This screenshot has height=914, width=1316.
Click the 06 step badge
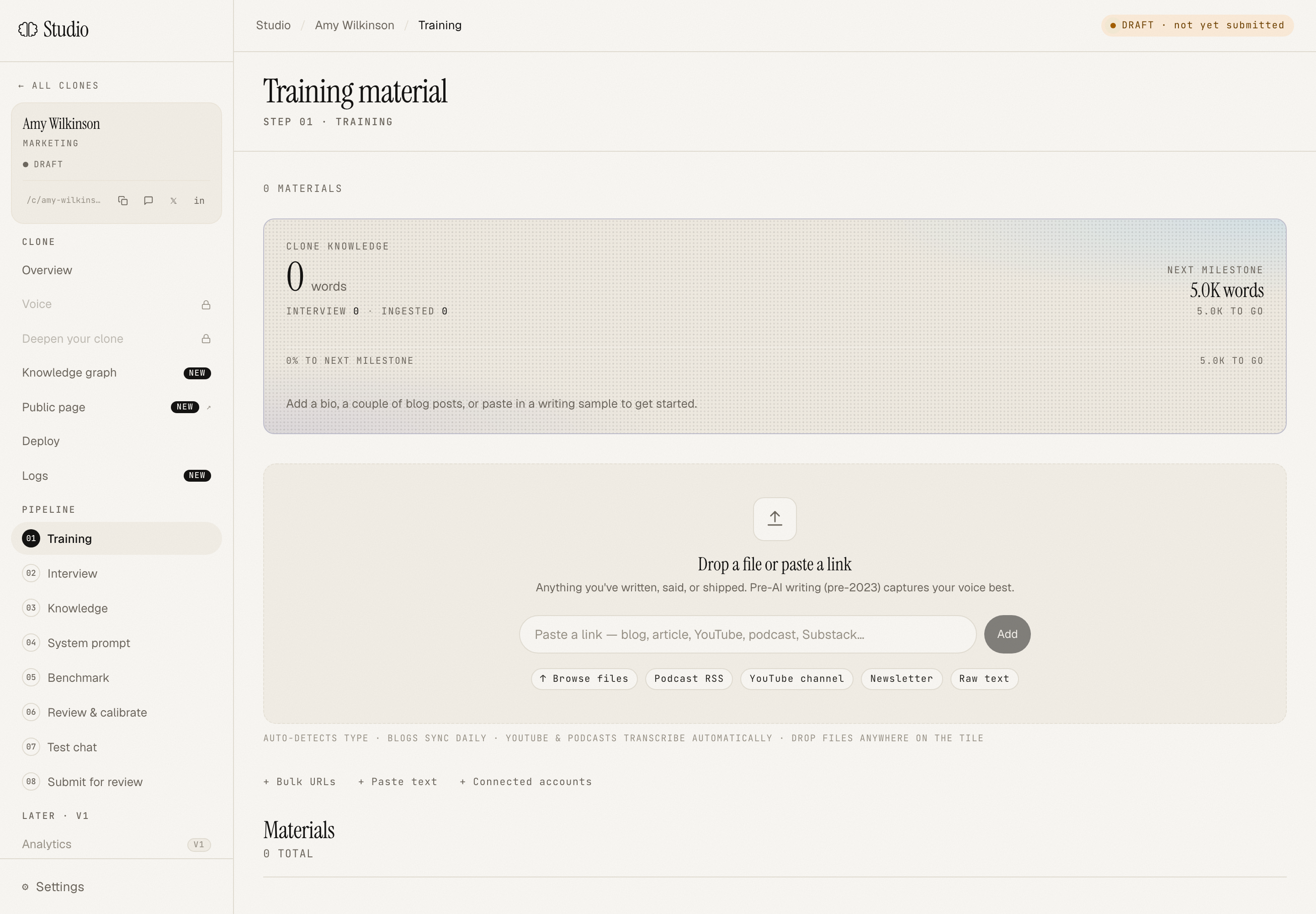point(31,712)
